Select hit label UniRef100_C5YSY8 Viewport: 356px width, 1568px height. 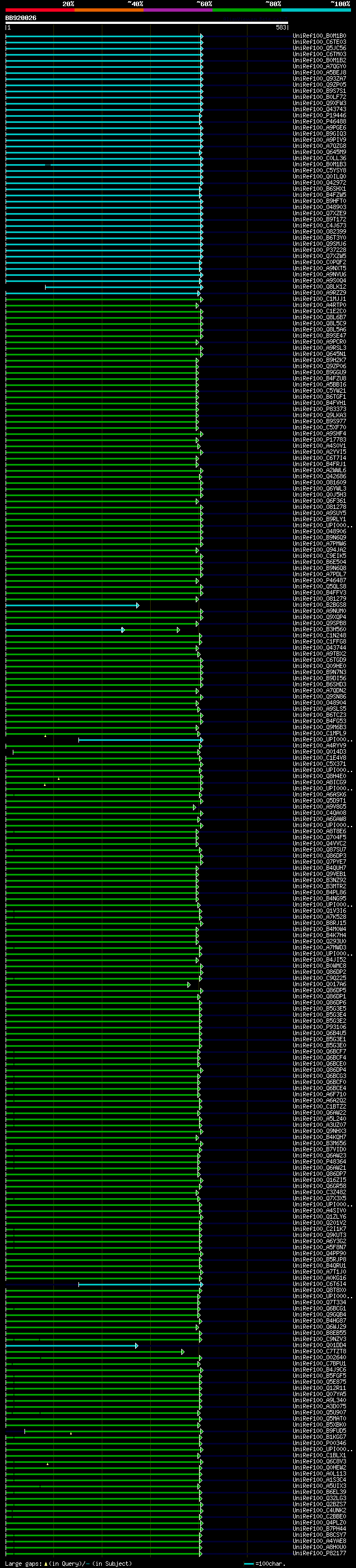pyautogui.click(x=319, y=170)
